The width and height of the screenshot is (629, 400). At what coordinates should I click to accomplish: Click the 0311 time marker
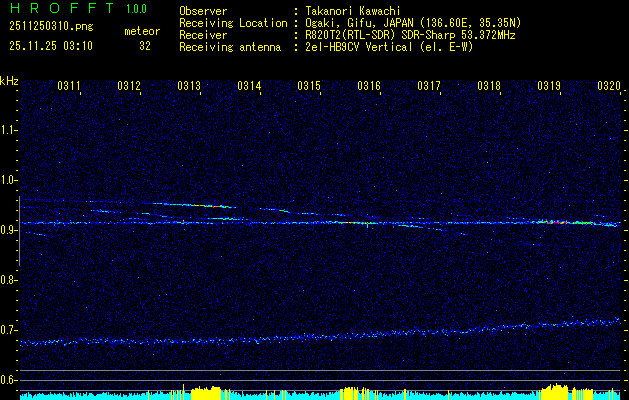click(69, 87)
